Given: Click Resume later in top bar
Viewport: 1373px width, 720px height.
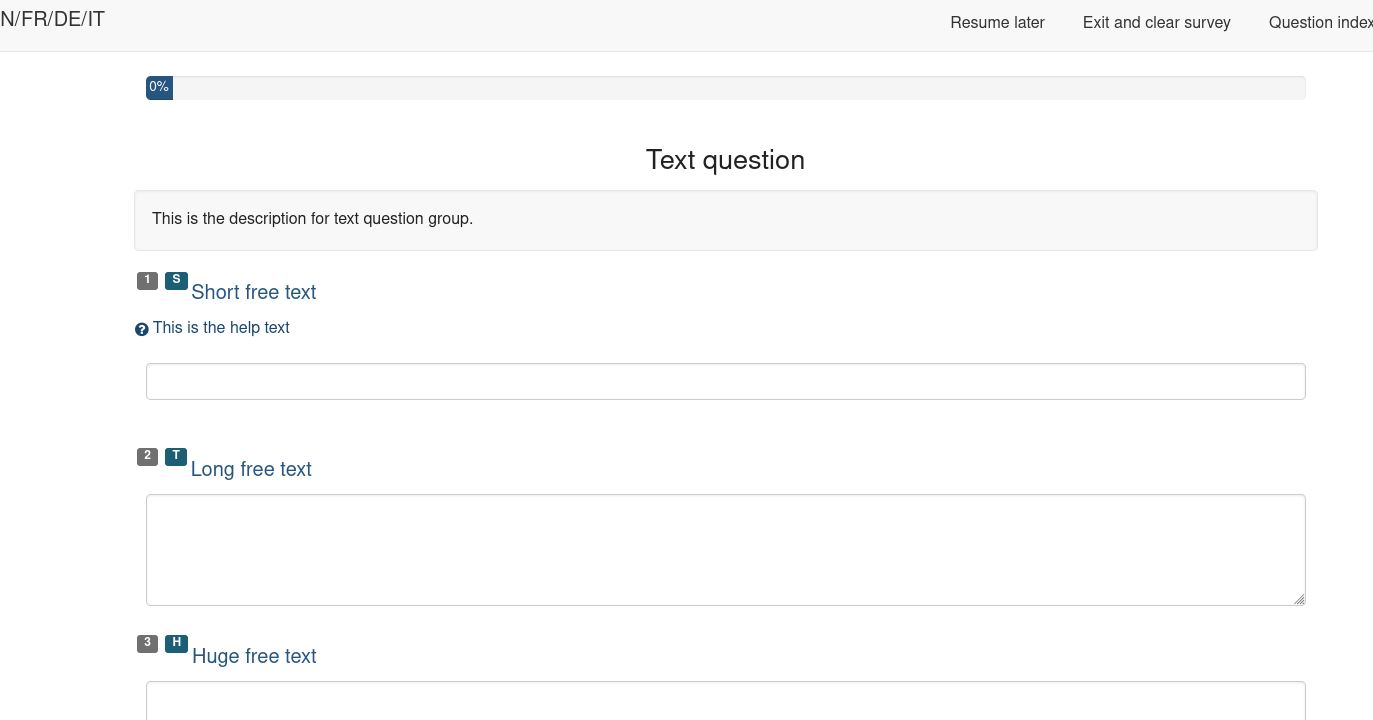Looking at the screenshot, I should pyautogui.click(x=997, y=22).
